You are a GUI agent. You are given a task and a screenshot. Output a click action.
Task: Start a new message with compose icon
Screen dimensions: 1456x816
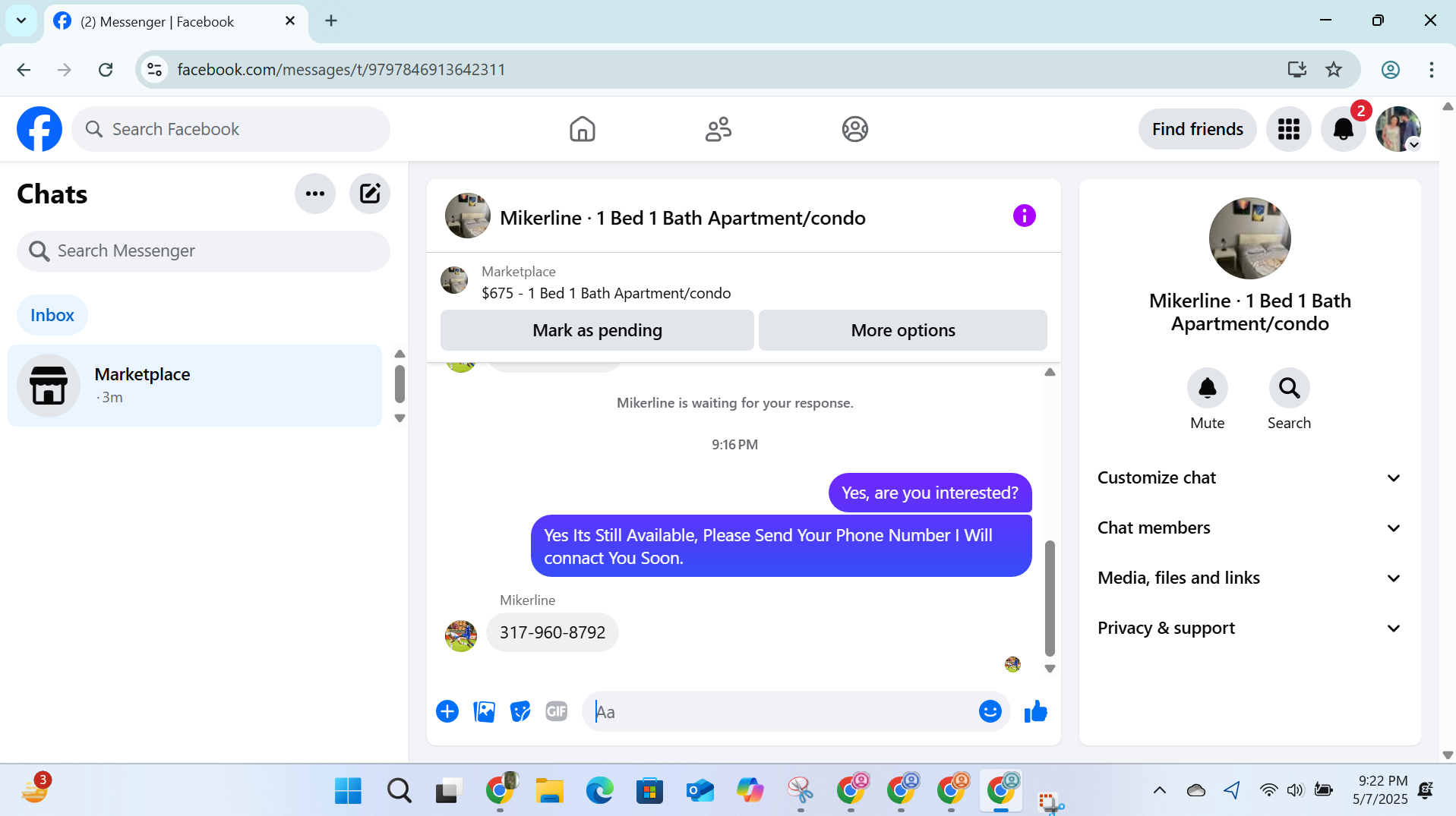(370, 194)
